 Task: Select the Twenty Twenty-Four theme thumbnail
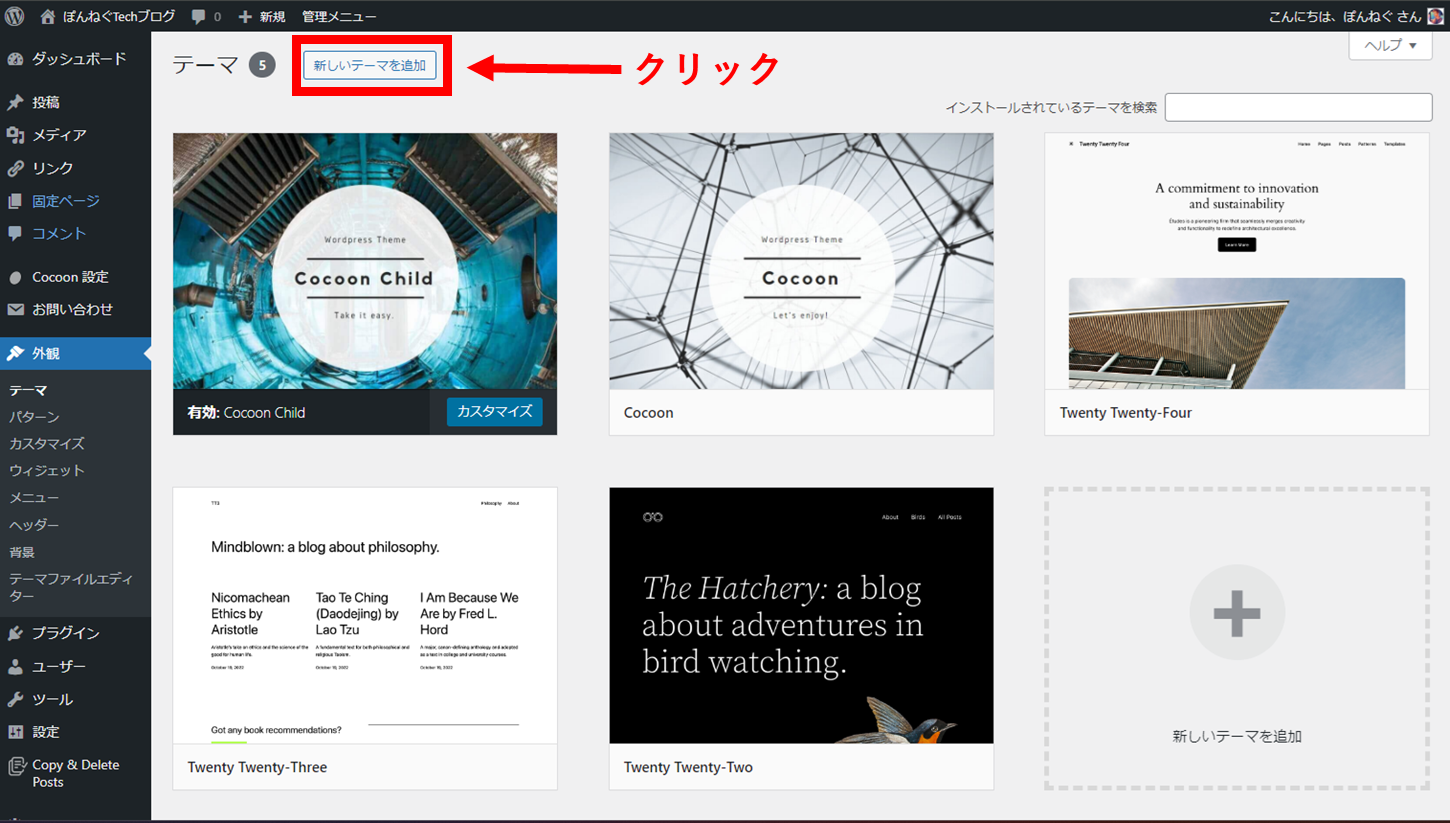coord(1237,261)
